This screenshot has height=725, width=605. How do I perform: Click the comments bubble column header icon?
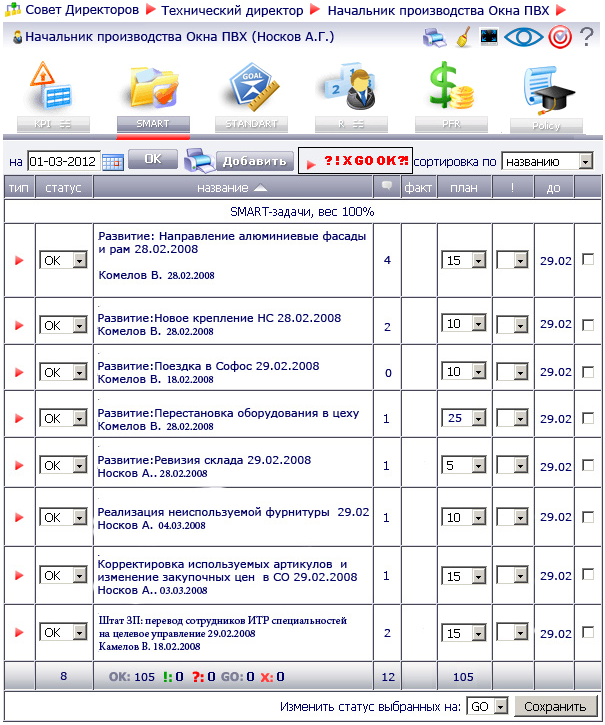click(x=387, y=186)
